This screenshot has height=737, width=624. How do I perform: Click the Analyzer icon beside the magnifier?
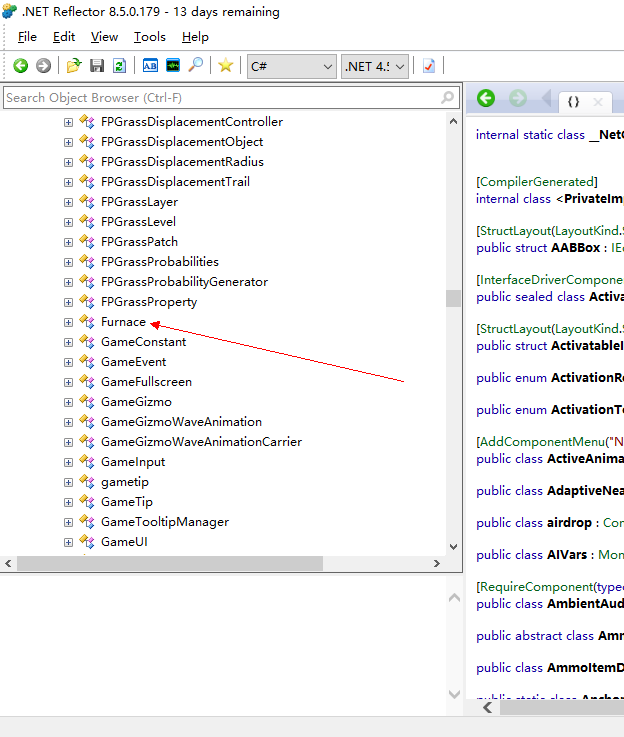[173, 66]
